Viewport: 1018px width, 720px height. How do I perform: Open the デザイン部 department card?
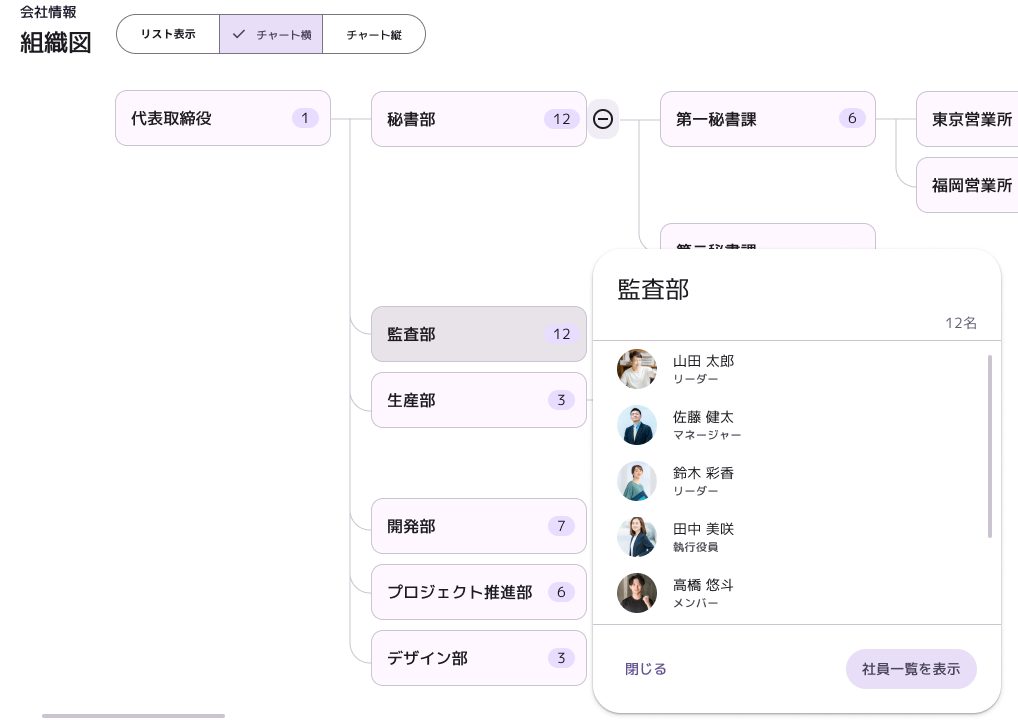(478, 658)
